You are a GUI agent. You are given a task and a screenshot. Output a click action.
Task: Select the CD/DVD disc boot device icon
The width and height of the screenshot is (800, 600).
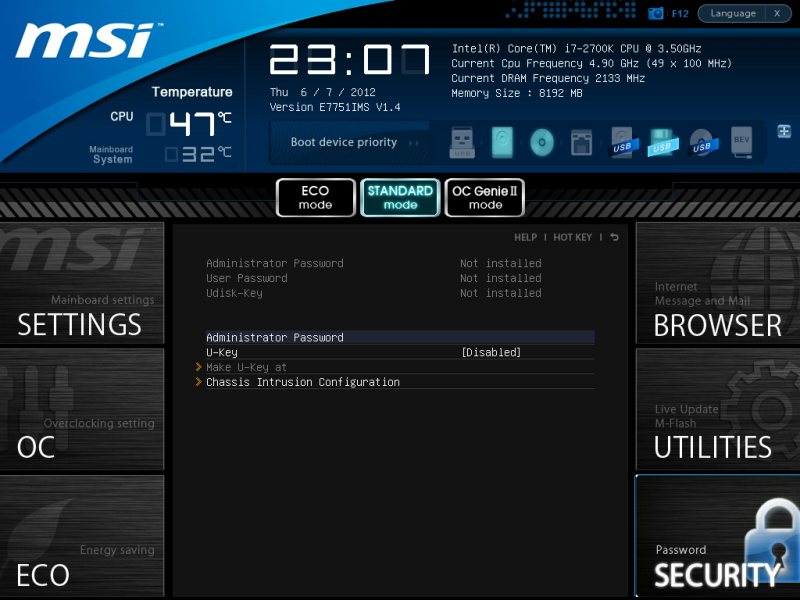click(542, 142)
